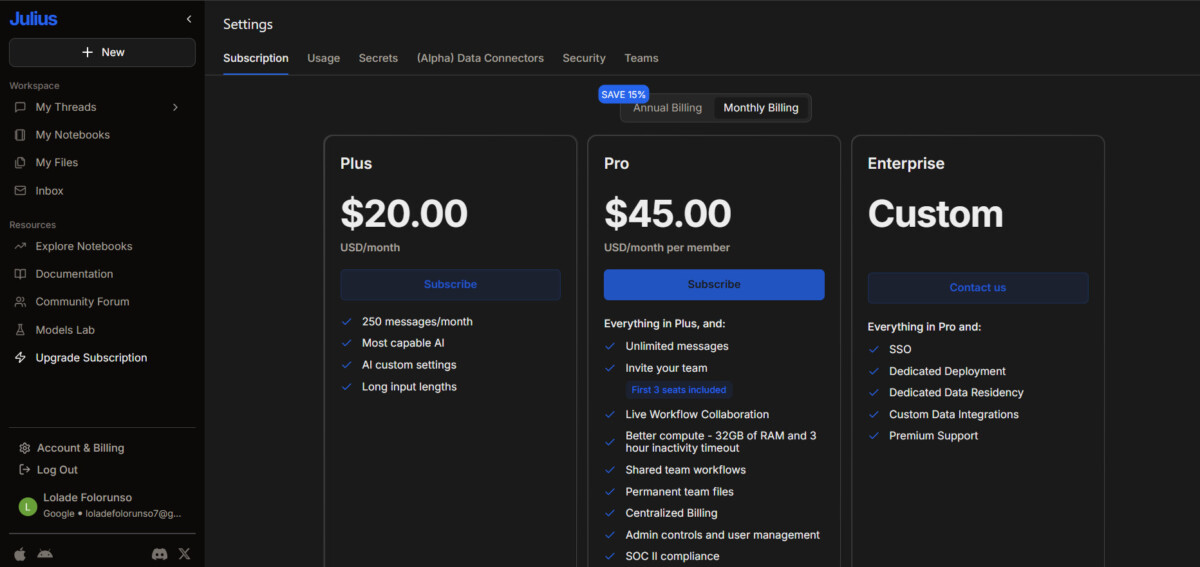Viewport: 1200px width, 567px height.
Task: Select Monthly Billing option
Action: tap(761, 108)
